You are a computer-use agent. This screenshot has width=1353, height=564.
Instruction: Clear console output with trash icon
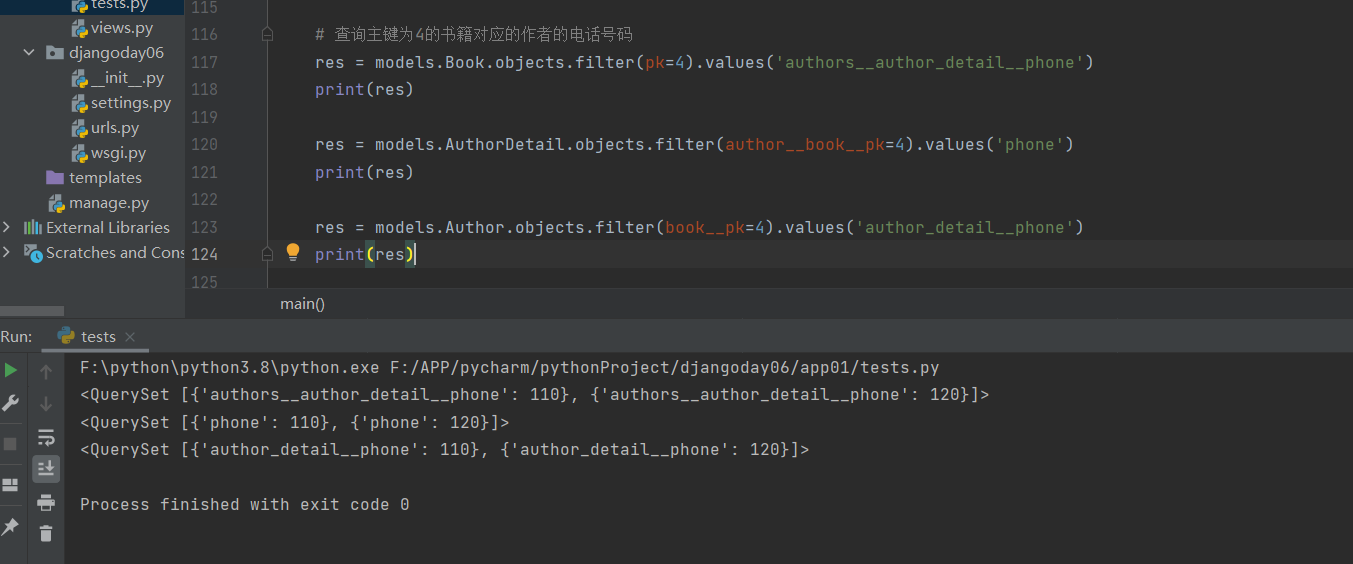point(46,533)
